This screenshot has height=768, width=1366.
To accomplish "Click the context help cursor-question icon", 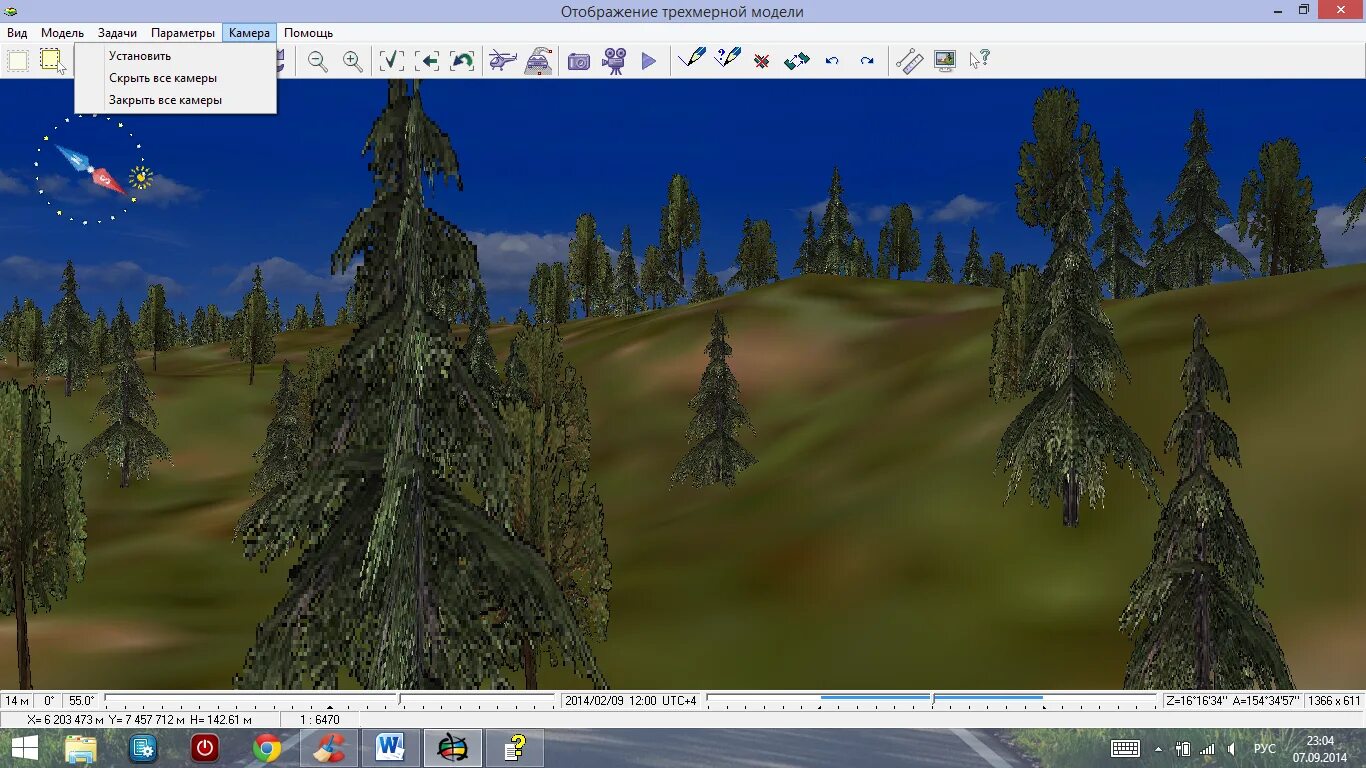I will pos(979,60).
